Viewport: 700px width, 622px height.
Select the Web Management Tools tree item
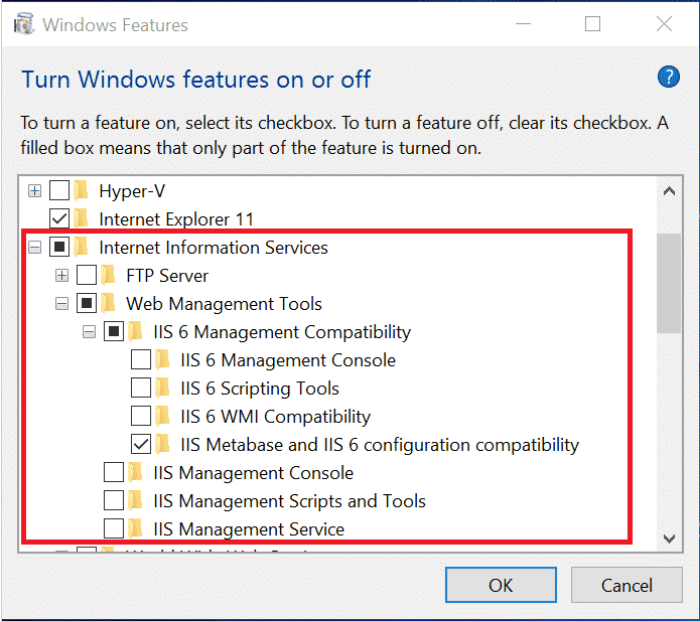point(223,303)
